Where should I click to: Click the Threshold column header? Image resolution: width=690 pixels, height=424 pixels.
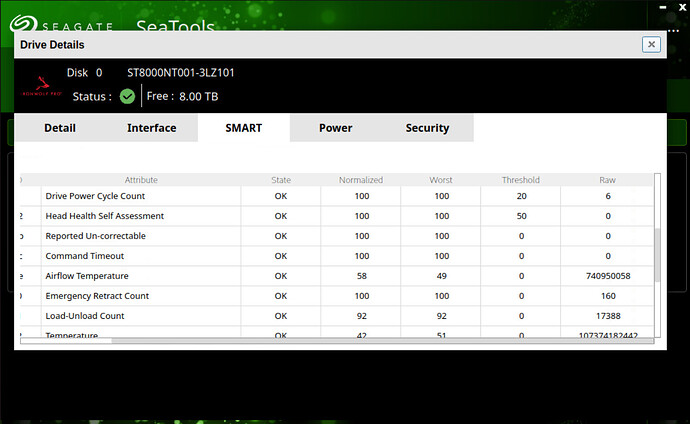click(x=521, y=180)
